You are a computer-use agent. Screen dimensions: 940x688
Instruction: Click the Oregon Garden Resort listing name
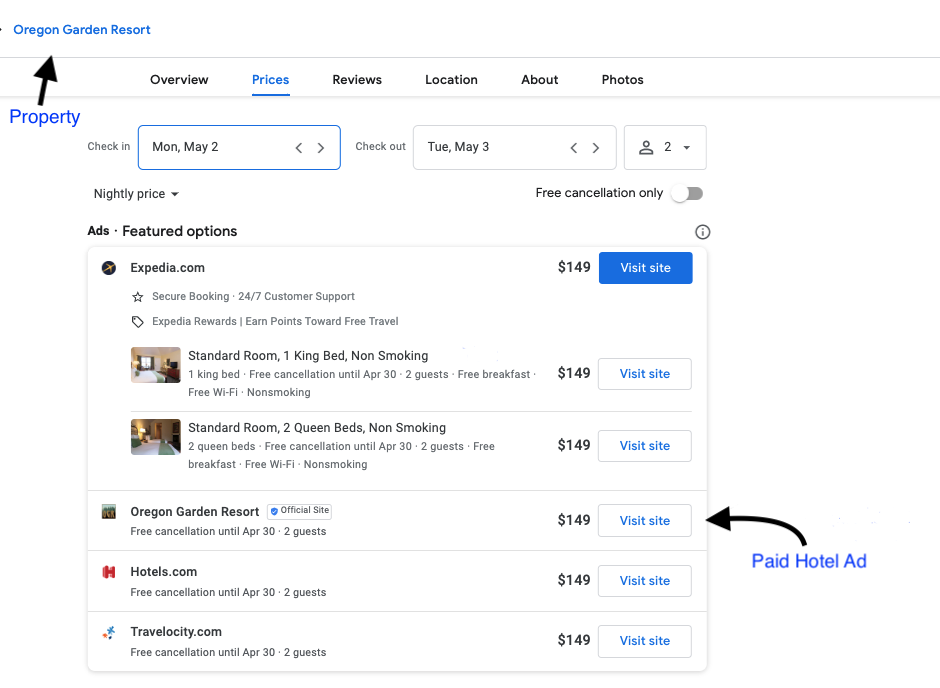pos(195,512)
